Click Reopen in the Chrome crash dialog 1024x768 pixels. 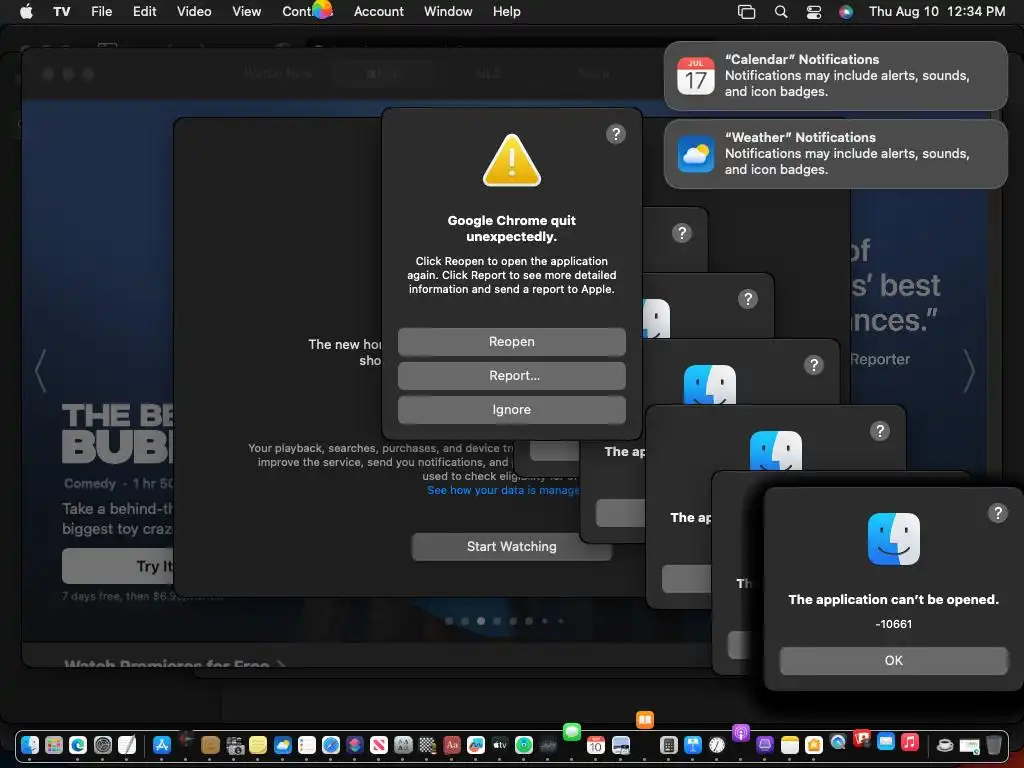pos(511,342)
